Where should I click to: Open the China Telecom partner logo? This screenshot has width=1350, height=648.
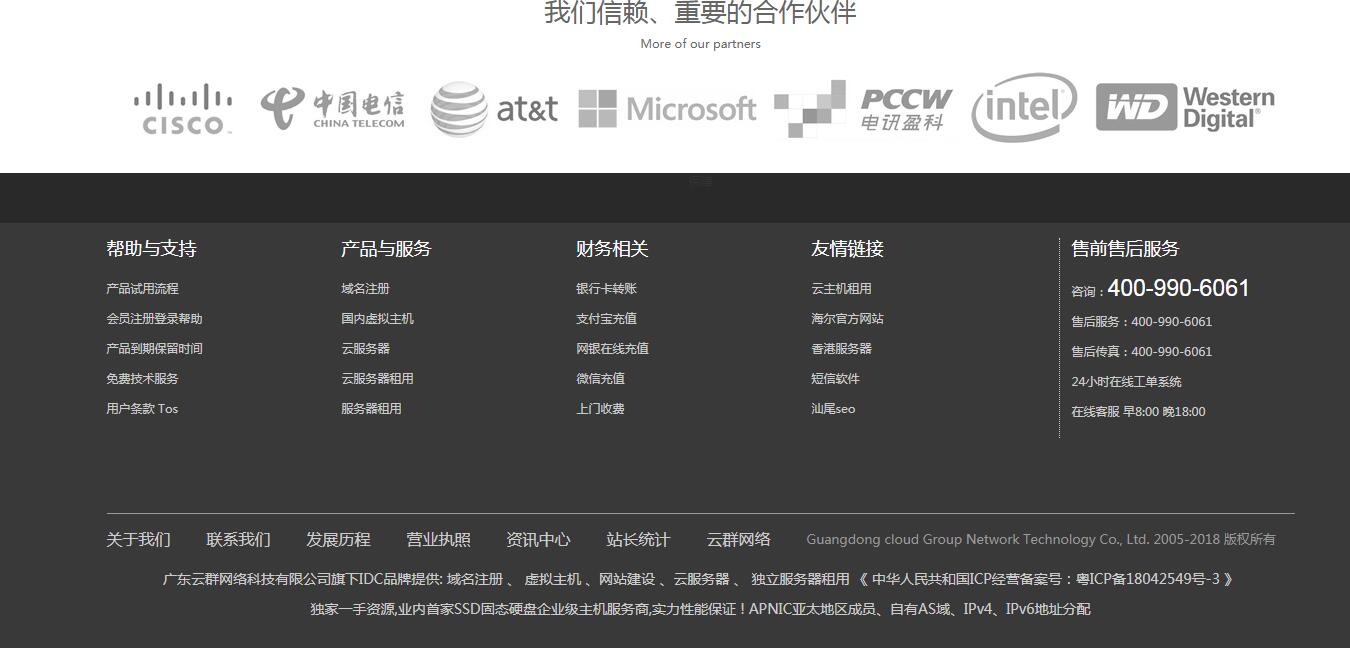coord(333,109)
